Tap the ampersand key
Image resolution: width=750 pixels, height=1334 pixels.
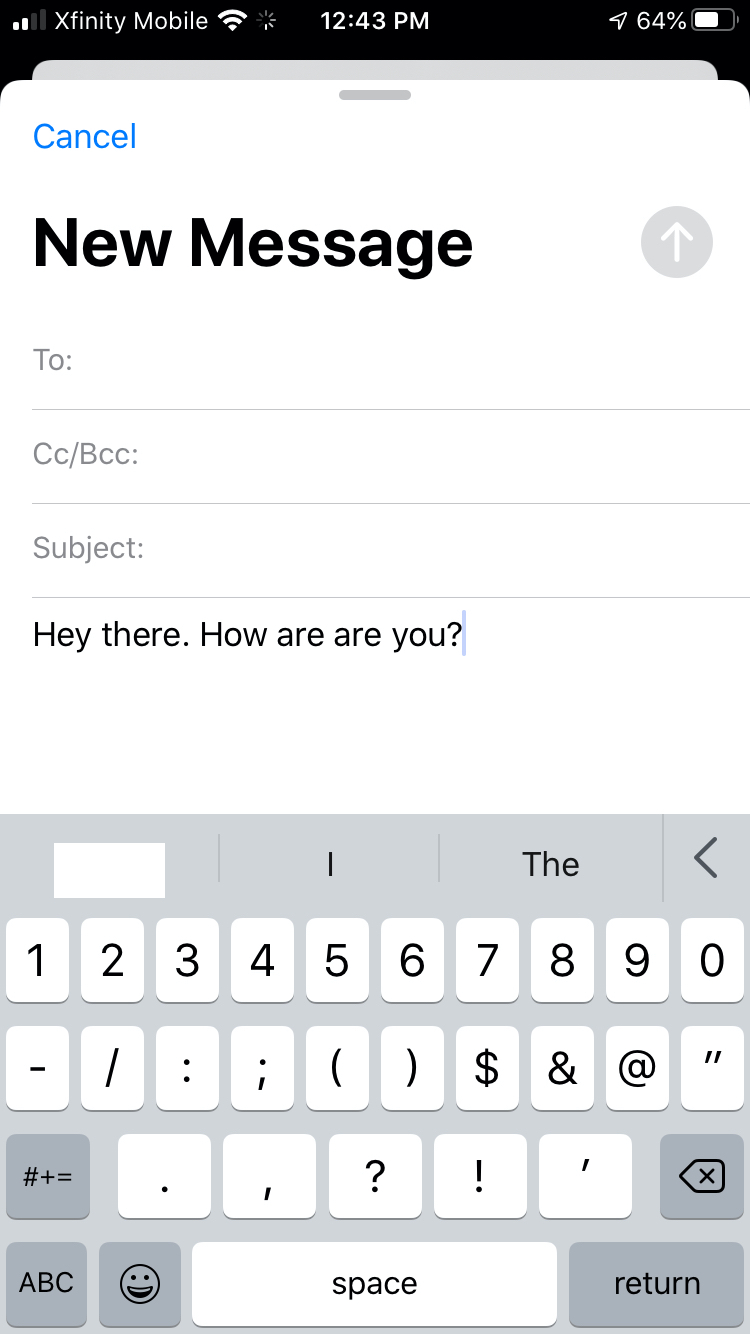pyautogui.click(x=562, y=1068)
